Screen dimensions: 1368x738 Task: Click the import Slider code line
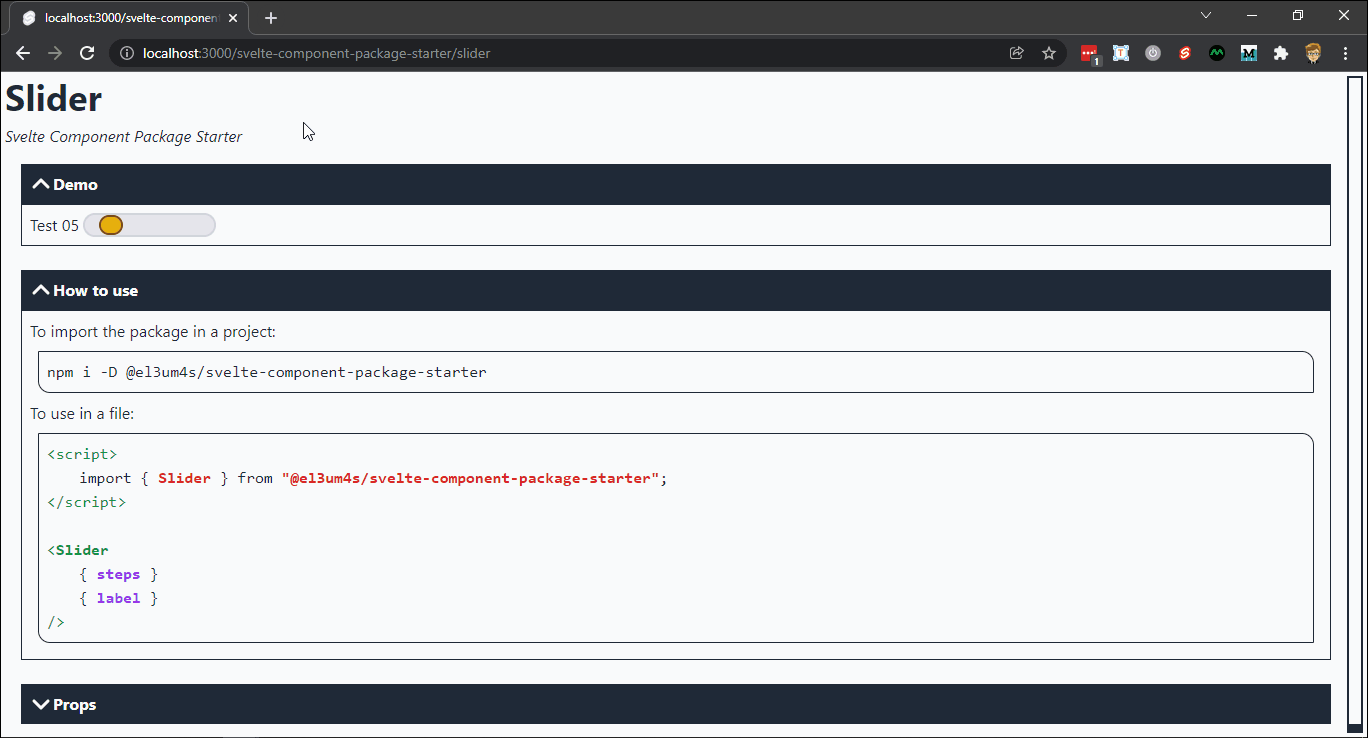click(x=373, y=478)
